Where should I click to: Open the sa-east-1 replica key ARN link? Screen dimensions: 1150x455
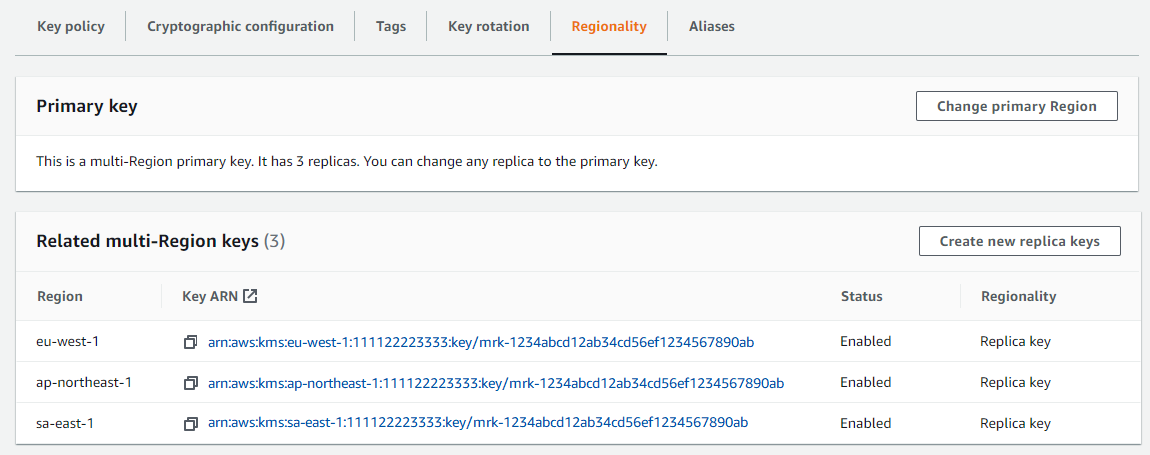478,424
